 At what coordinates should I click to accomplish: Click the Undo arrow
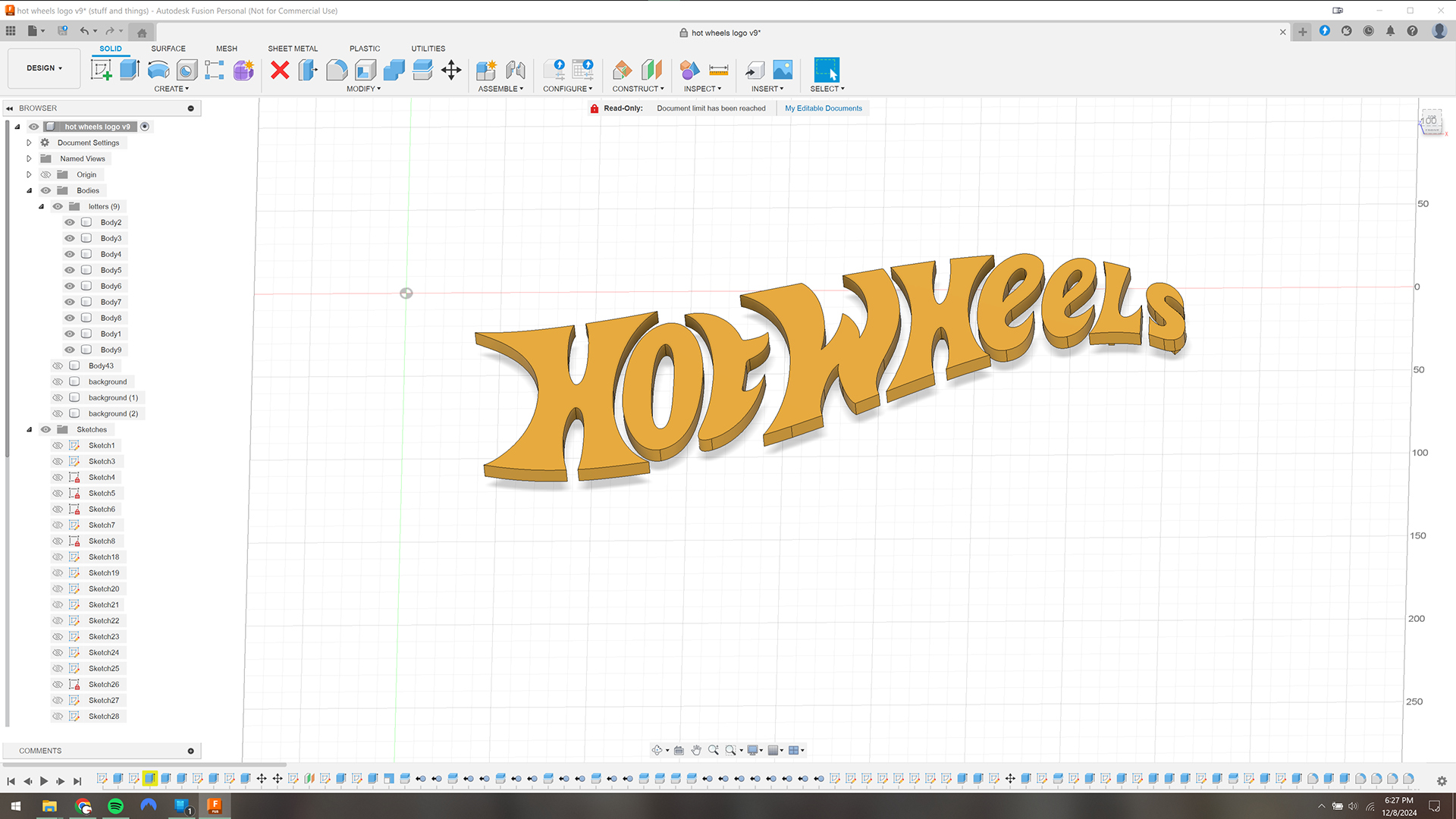point(84,31)
